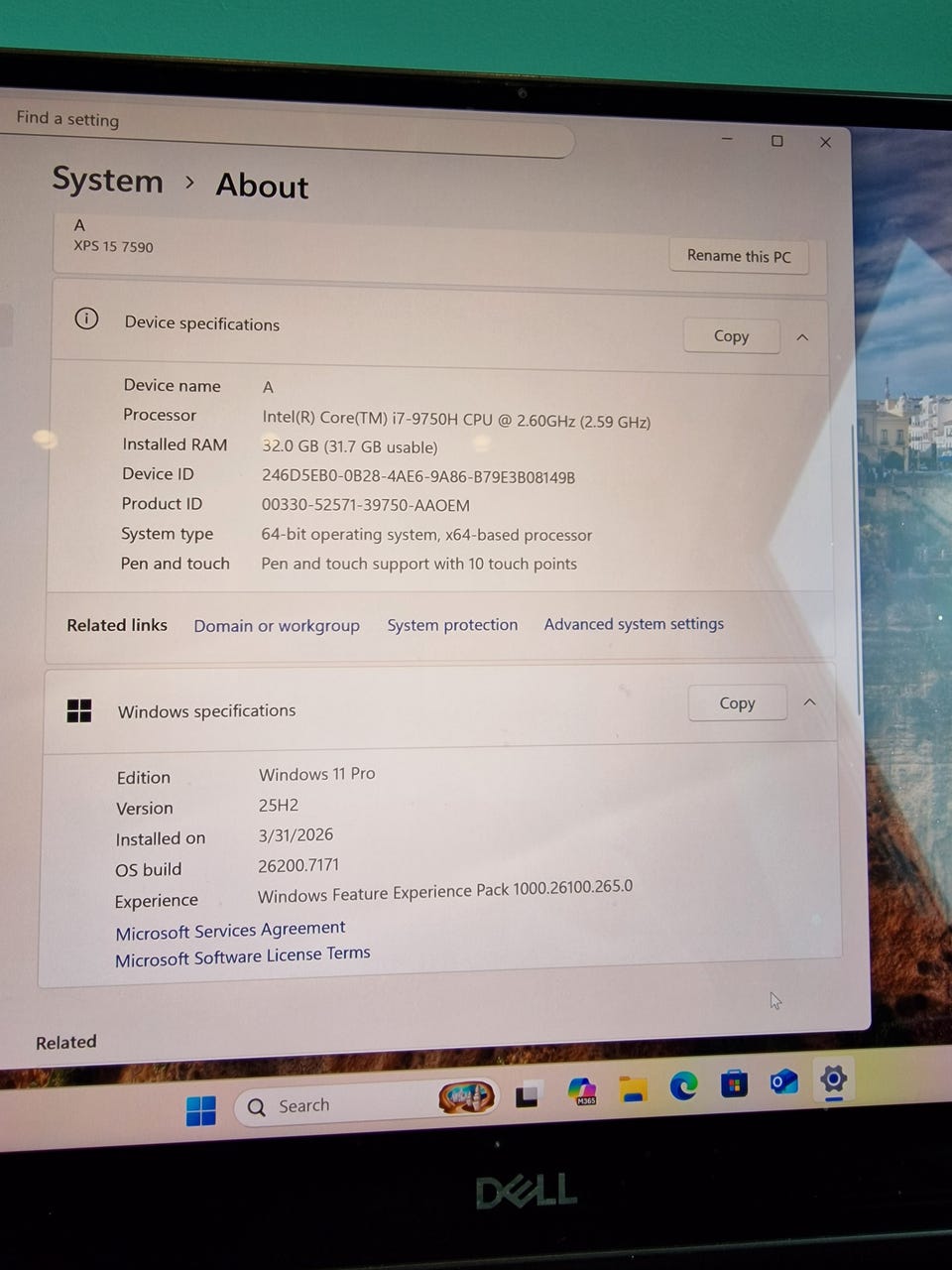Click the taskbar Search box
The height and width of the screenshot is (1270, 952).
365,1102
